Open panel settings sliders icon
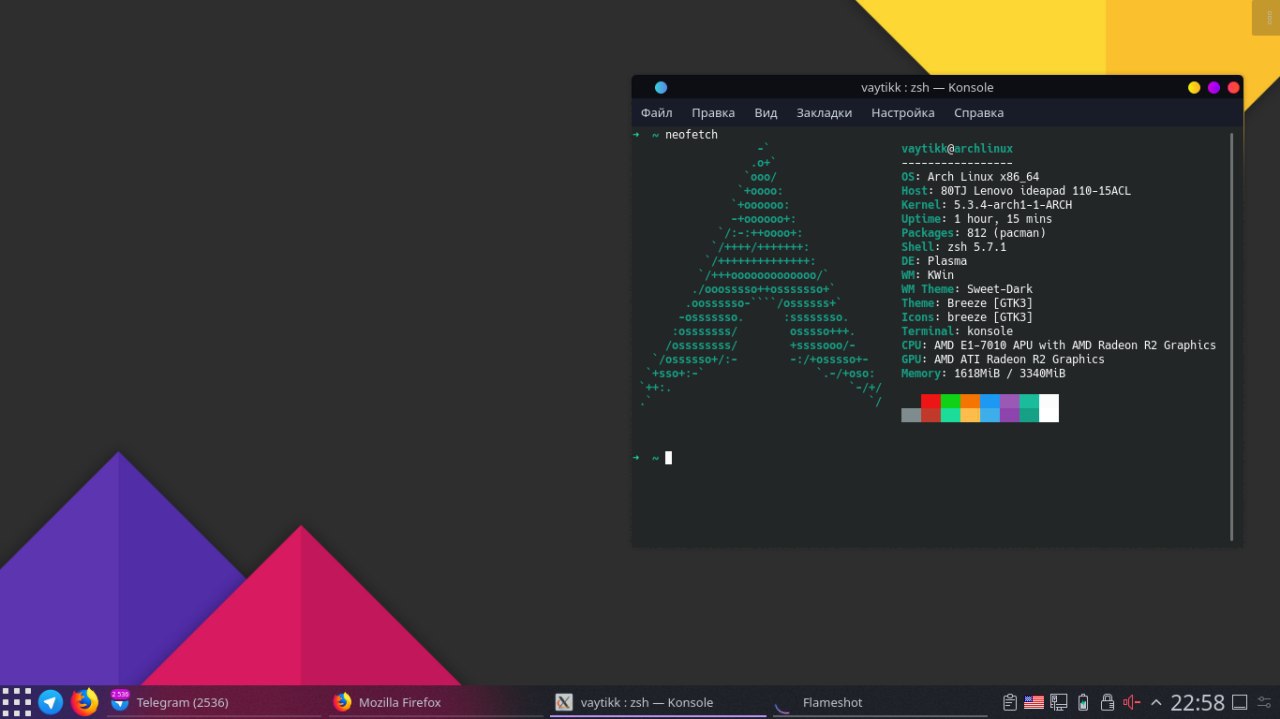Viewport: 1280px width, 719px height. point(1266,702)
